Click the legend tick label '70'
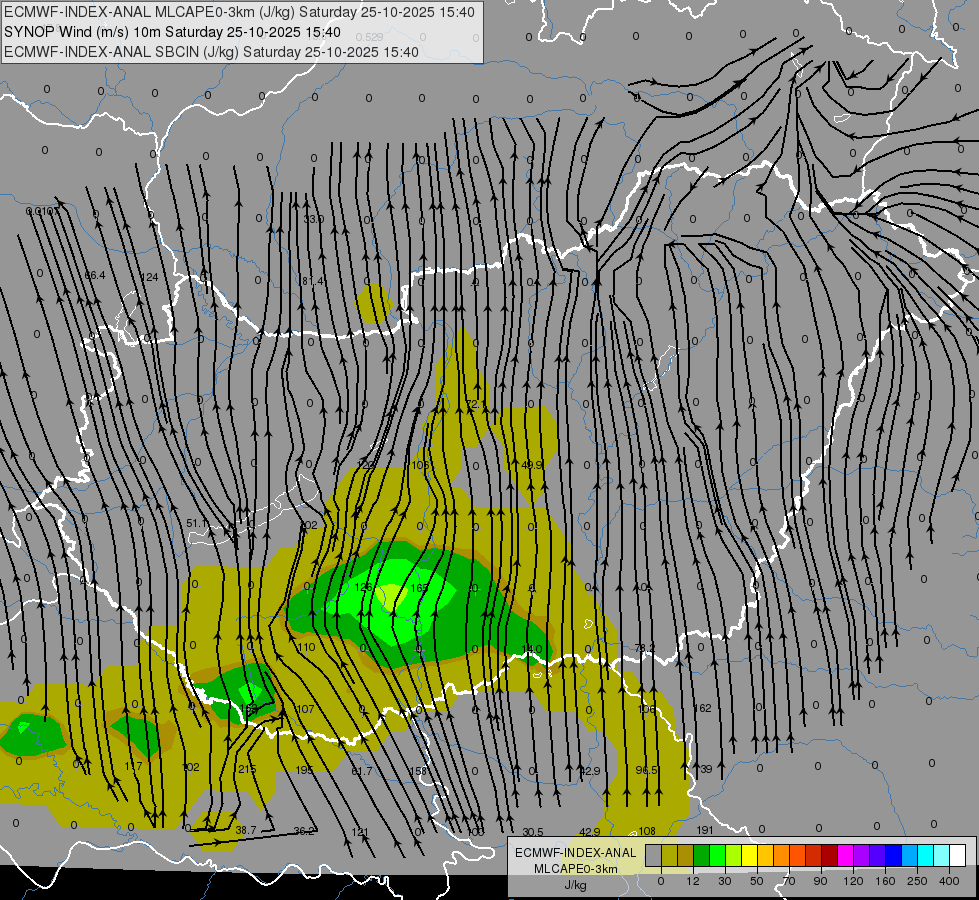 (789, 881)
